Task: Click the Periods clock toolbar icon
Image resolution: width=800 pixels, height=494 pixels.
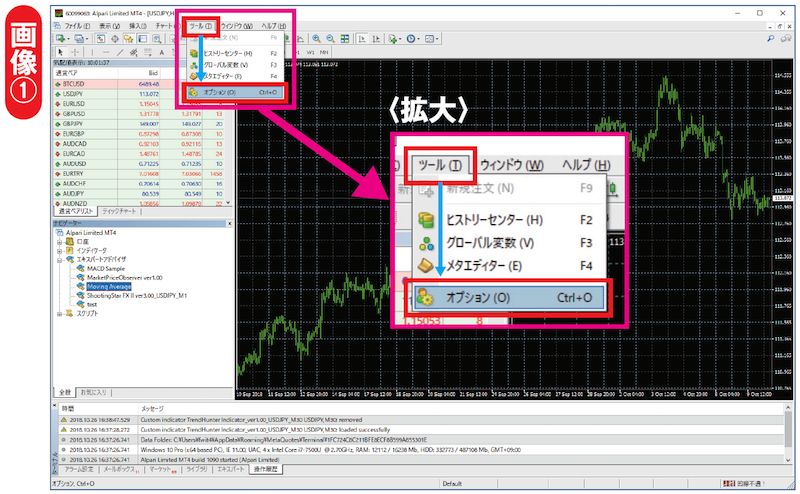Action: [x=411, y=39]
